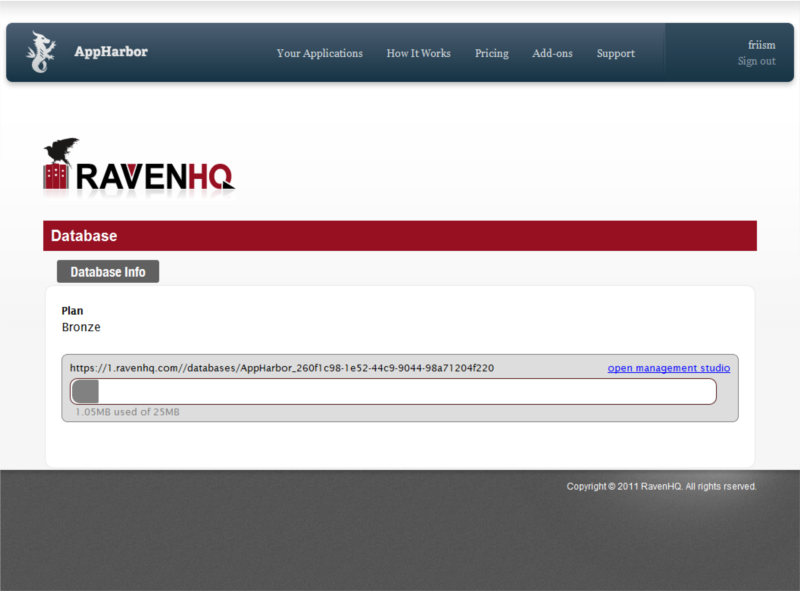Select the Database Info tab
The width and height of the screenshot is (800, 591).
tap(108, 272)
